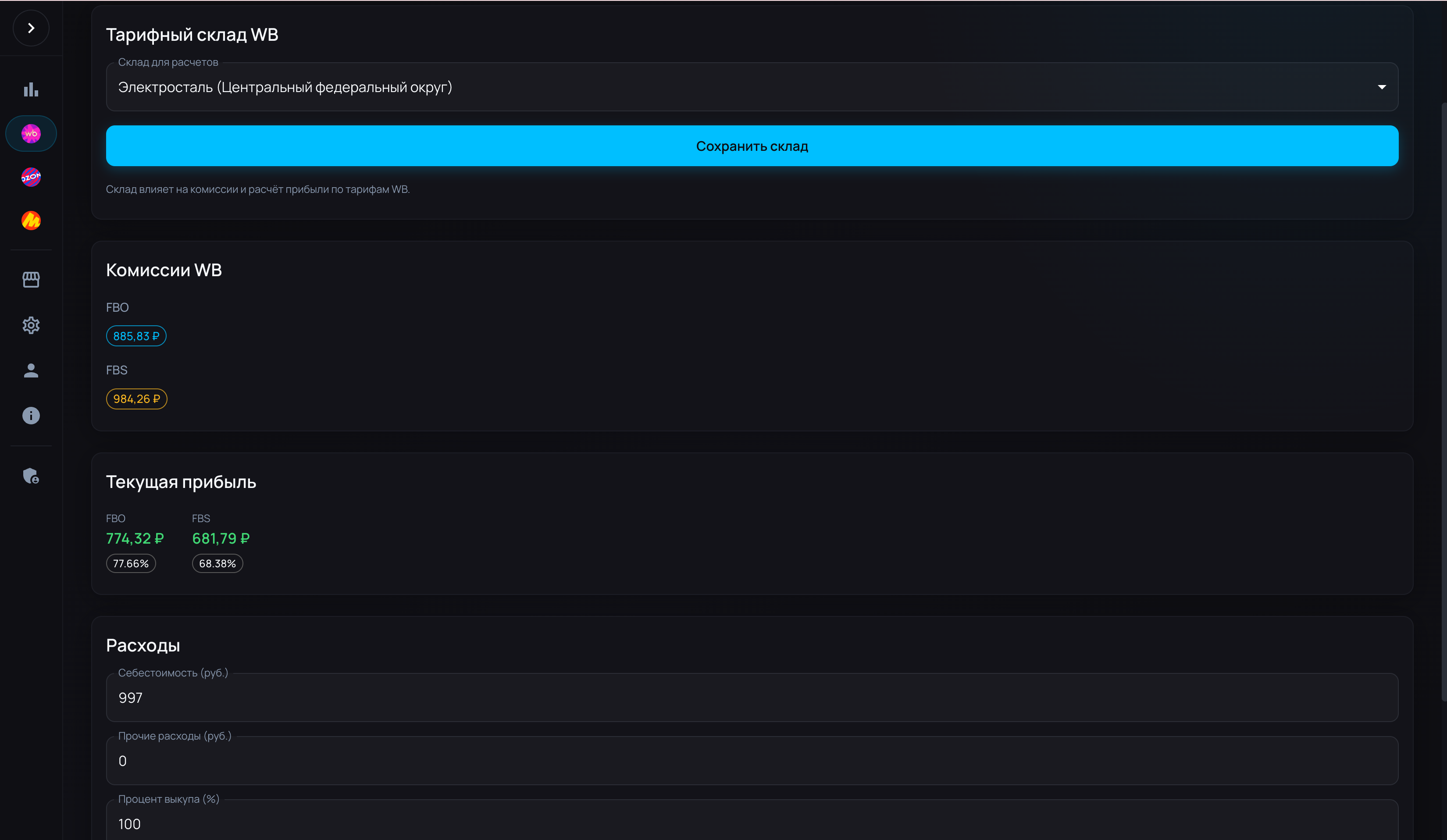Click the dropdown arrow for warehouse

(1382, 87)
